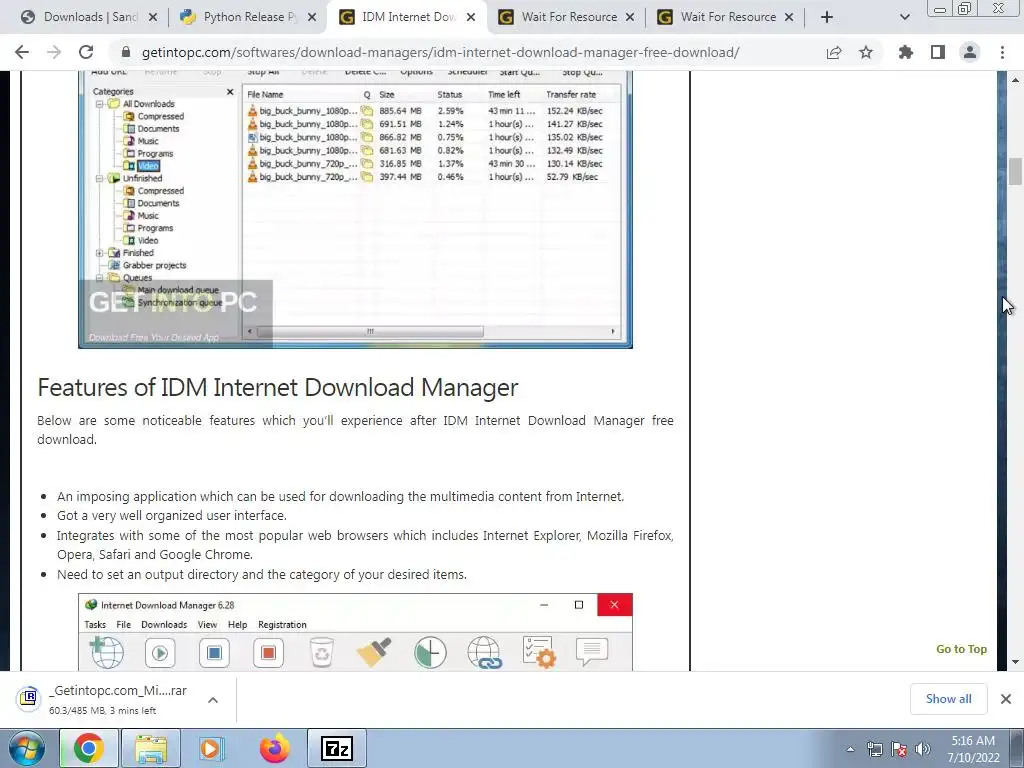The height and width of the screenshot is (768, 1024).
Task: Click the scrollbar down arrow
Action: point(1015,662)
